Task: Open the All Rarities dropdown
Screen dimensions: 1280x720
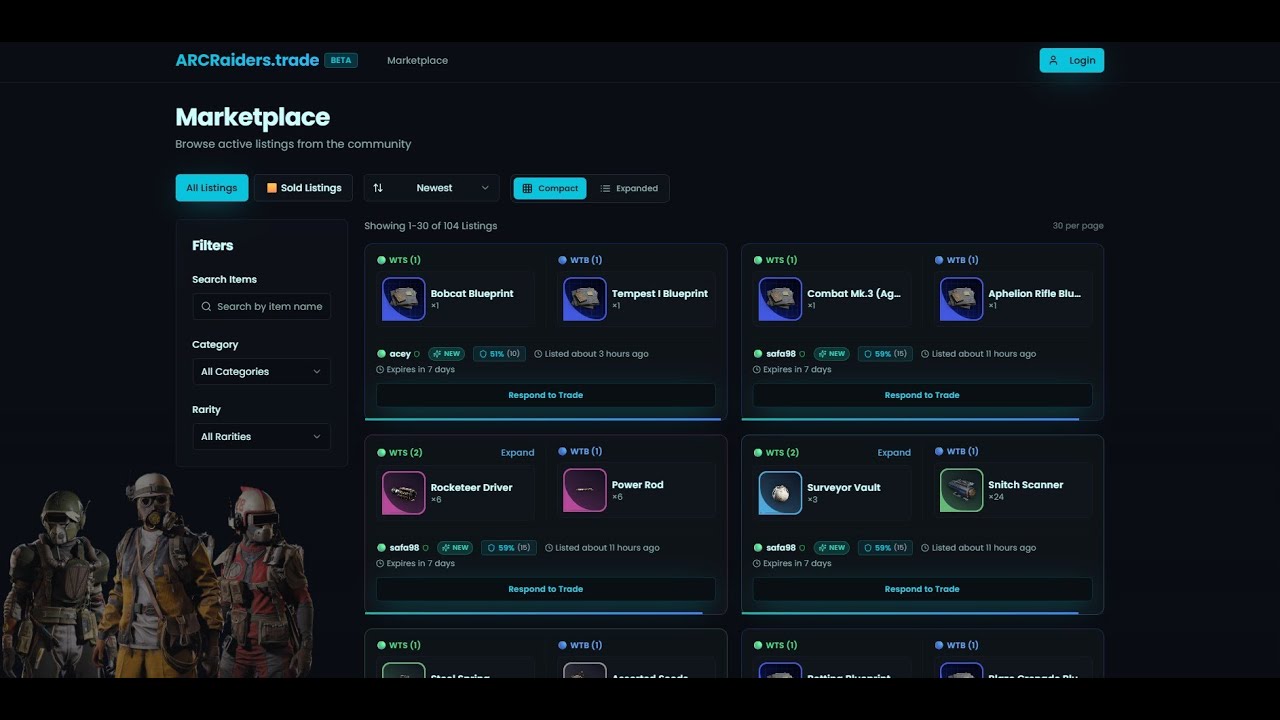Action: pyautogui.click(x=261, y=437)
